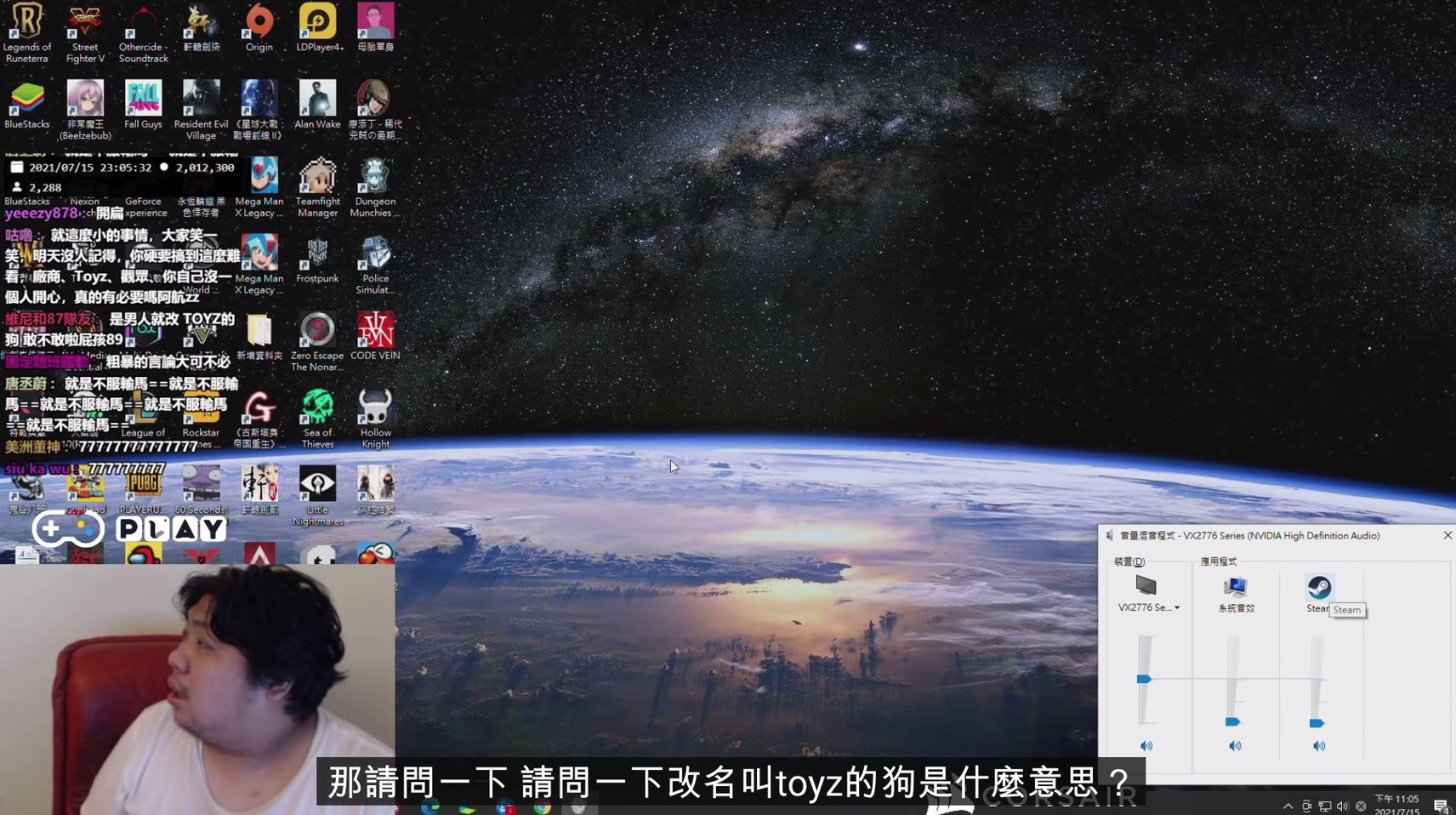
Task: Expand the VX2776 Se... device dropdown
Action: [1177, 607]
